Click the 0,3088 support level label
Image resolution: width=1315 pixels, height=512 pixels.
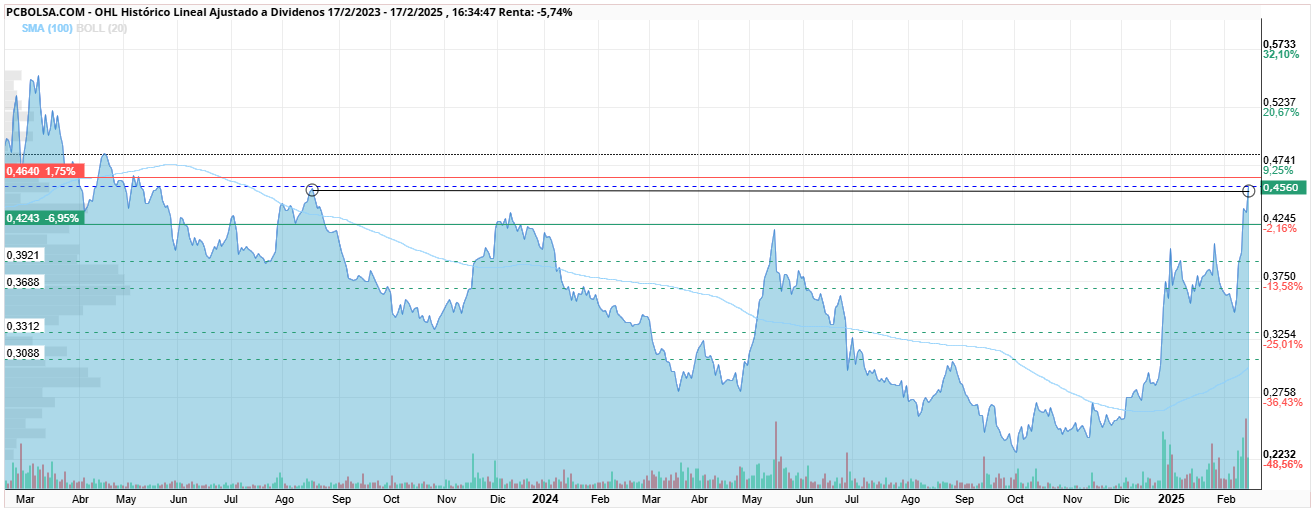point(23,353)
